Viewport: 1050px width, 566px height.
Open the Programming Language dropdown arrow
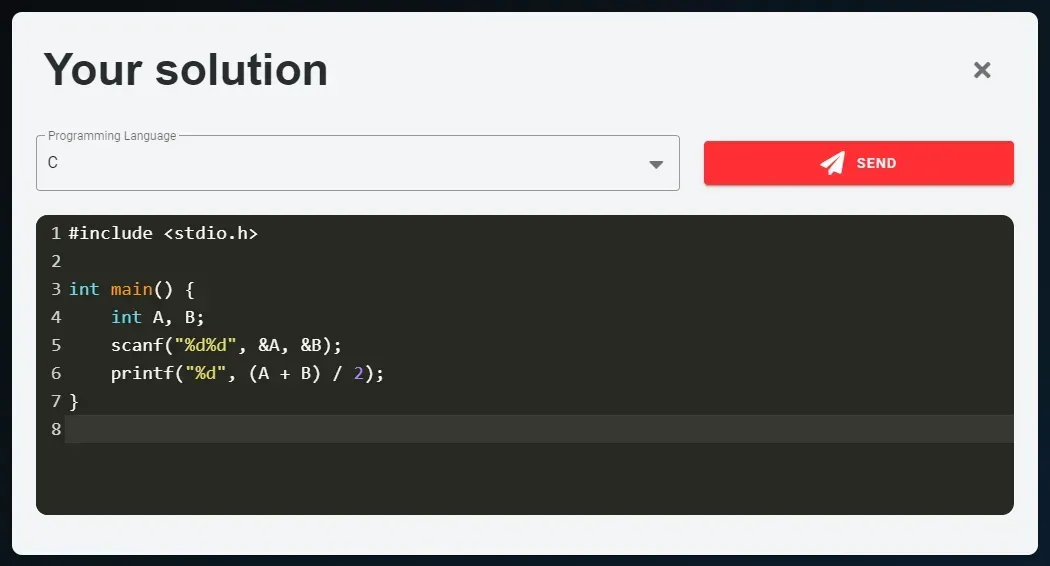tap(656, 164)
